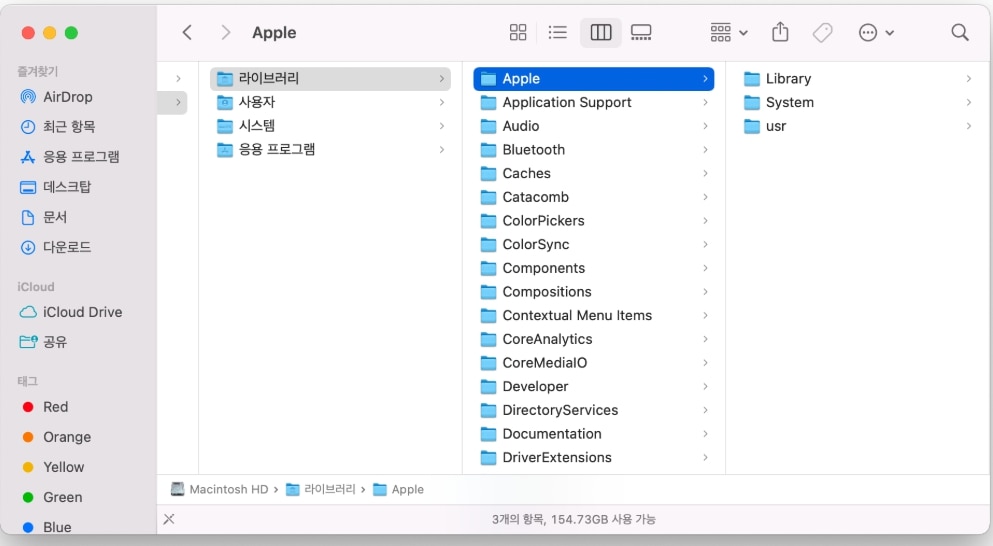Switch to gallery view
Image resolution: width=993 pixels, height=546 pixels.
pos(641,32)
